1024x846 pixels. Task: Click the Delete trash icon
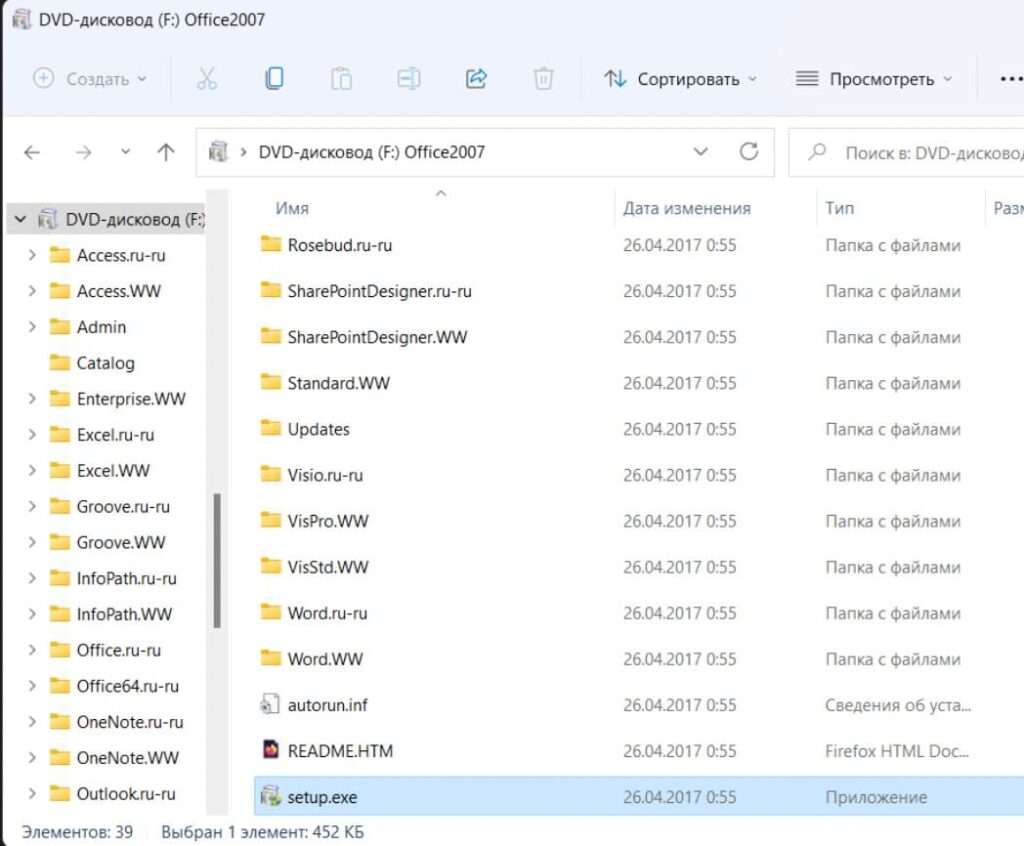tap(543, 79)
